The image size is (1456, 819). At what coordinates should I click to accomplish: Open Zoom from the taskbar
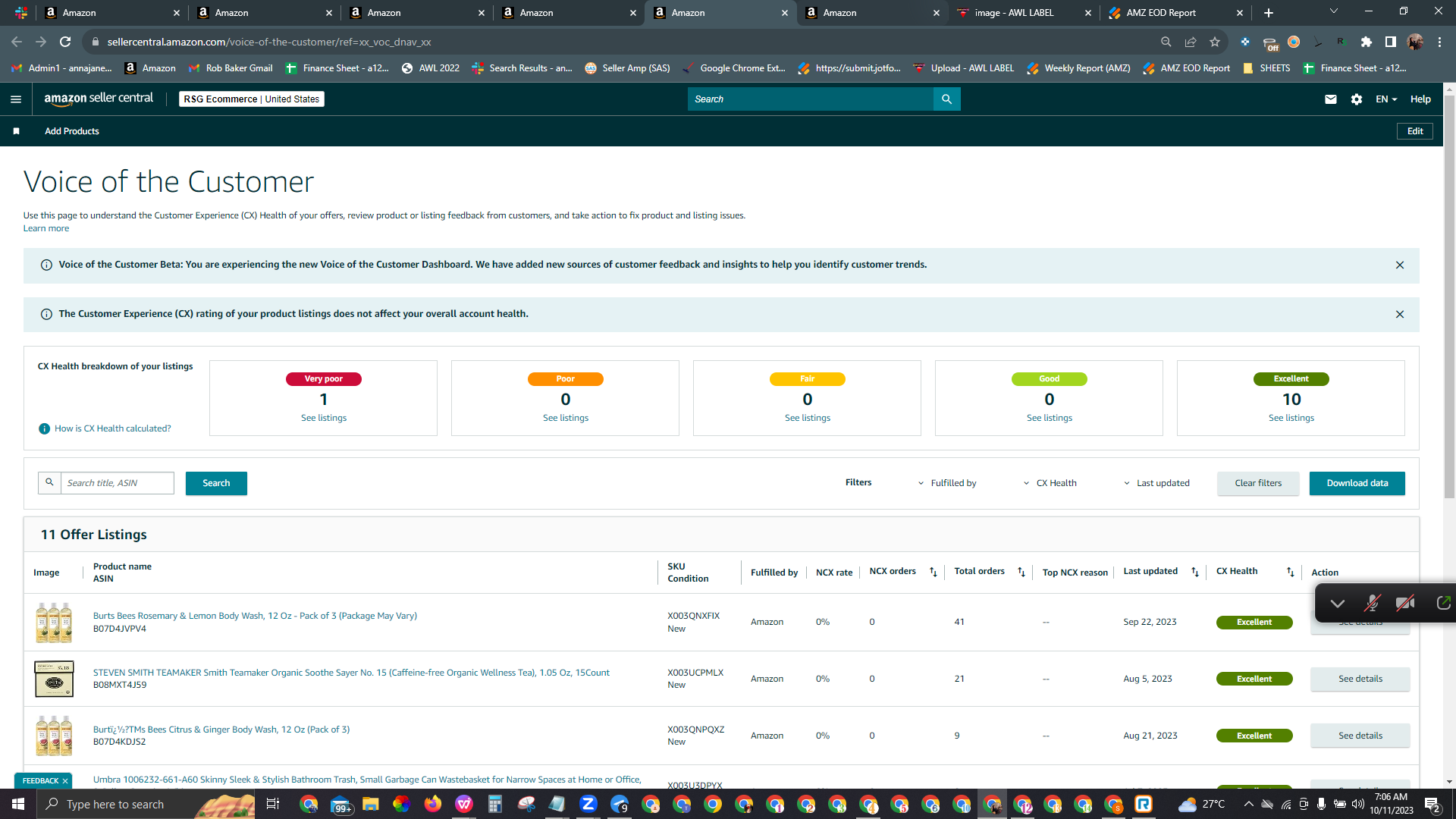588,804
